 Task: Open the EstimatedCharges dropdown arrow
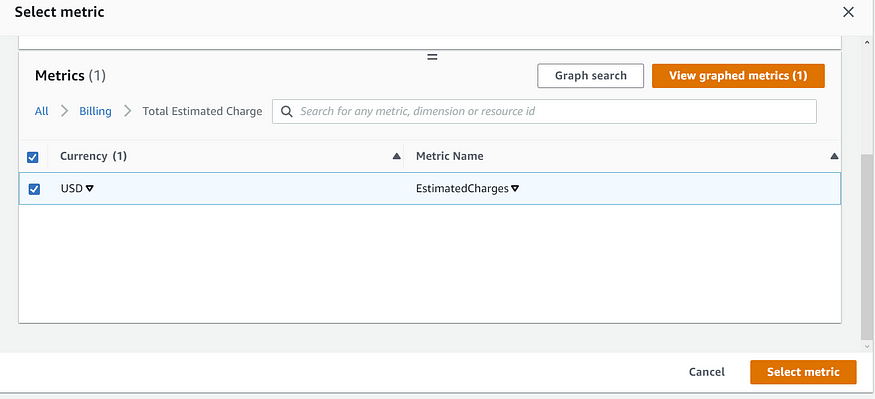coord(515,189)
